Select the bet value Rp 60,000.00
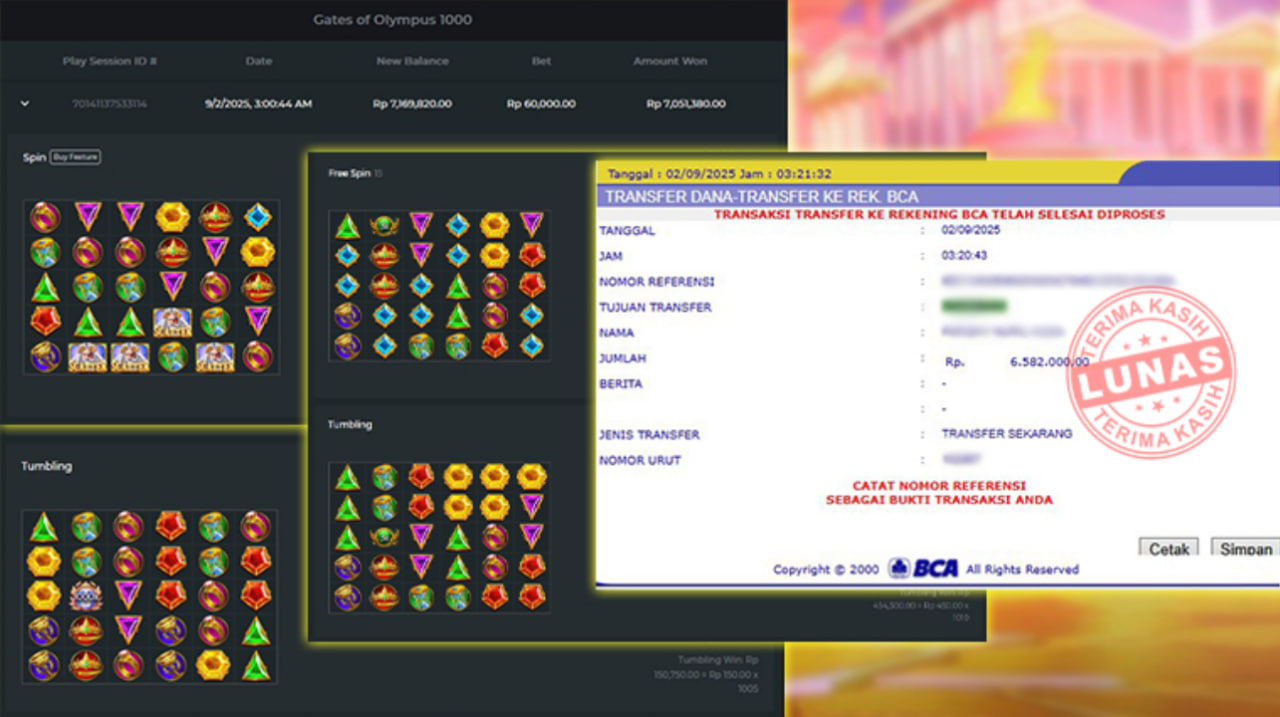 (541, 104)
